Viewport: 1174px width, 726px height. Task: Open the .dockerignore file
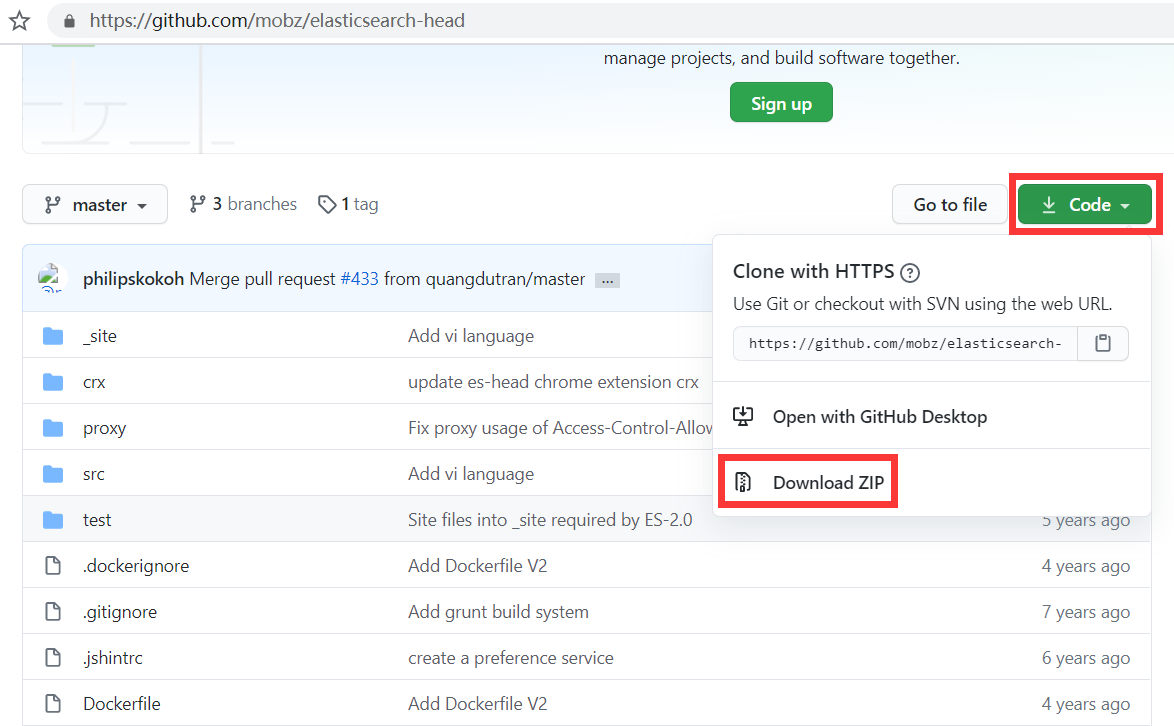tap(136, 566)
